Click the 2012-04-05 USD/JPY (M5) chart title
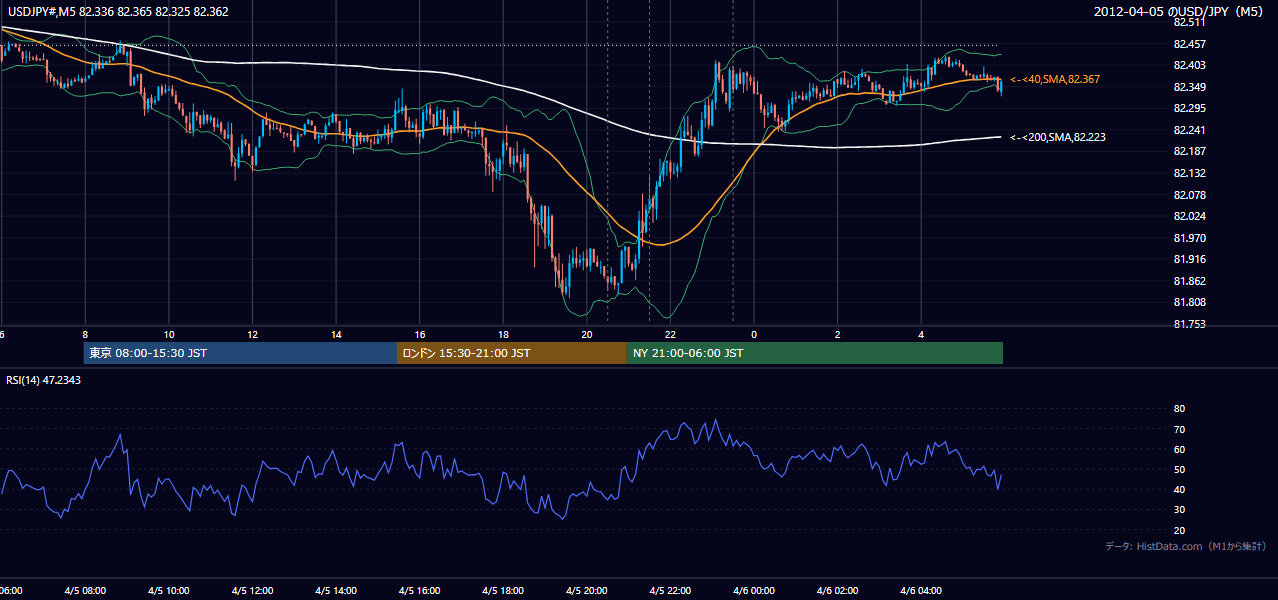This screenshot has height=600, width=1278. 1180,12
